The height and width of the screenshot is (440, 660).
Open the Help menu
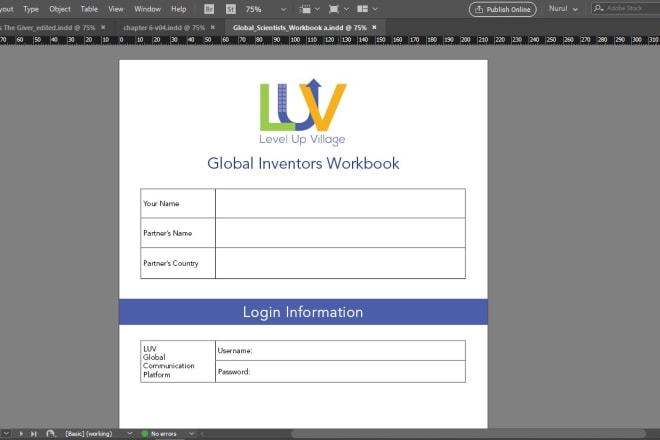click(x=178, y=9)
